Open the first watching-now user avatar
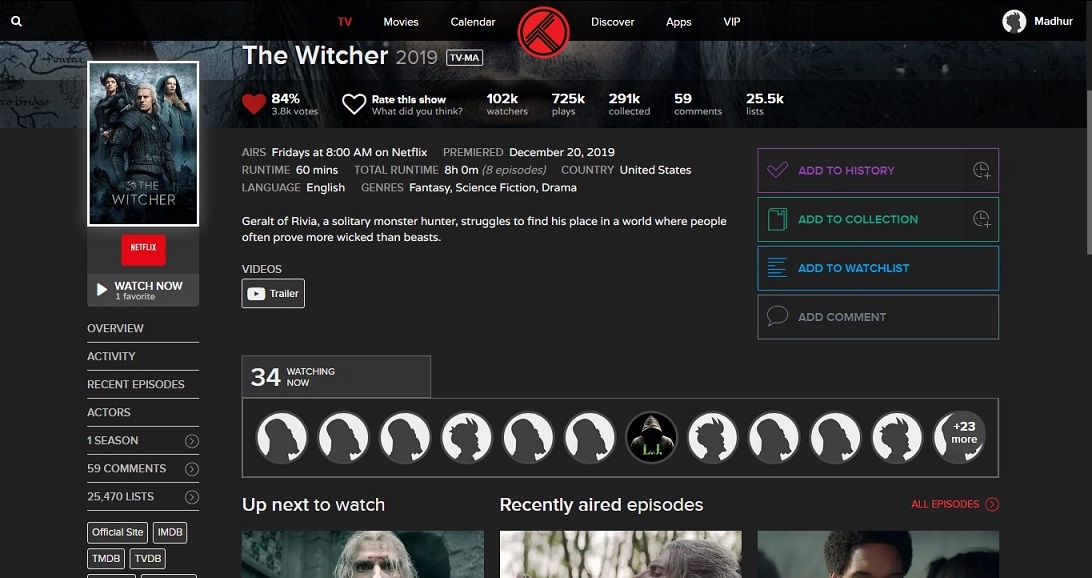The height and width of the screenshot is (578, 1092). [x=282, y=437]
